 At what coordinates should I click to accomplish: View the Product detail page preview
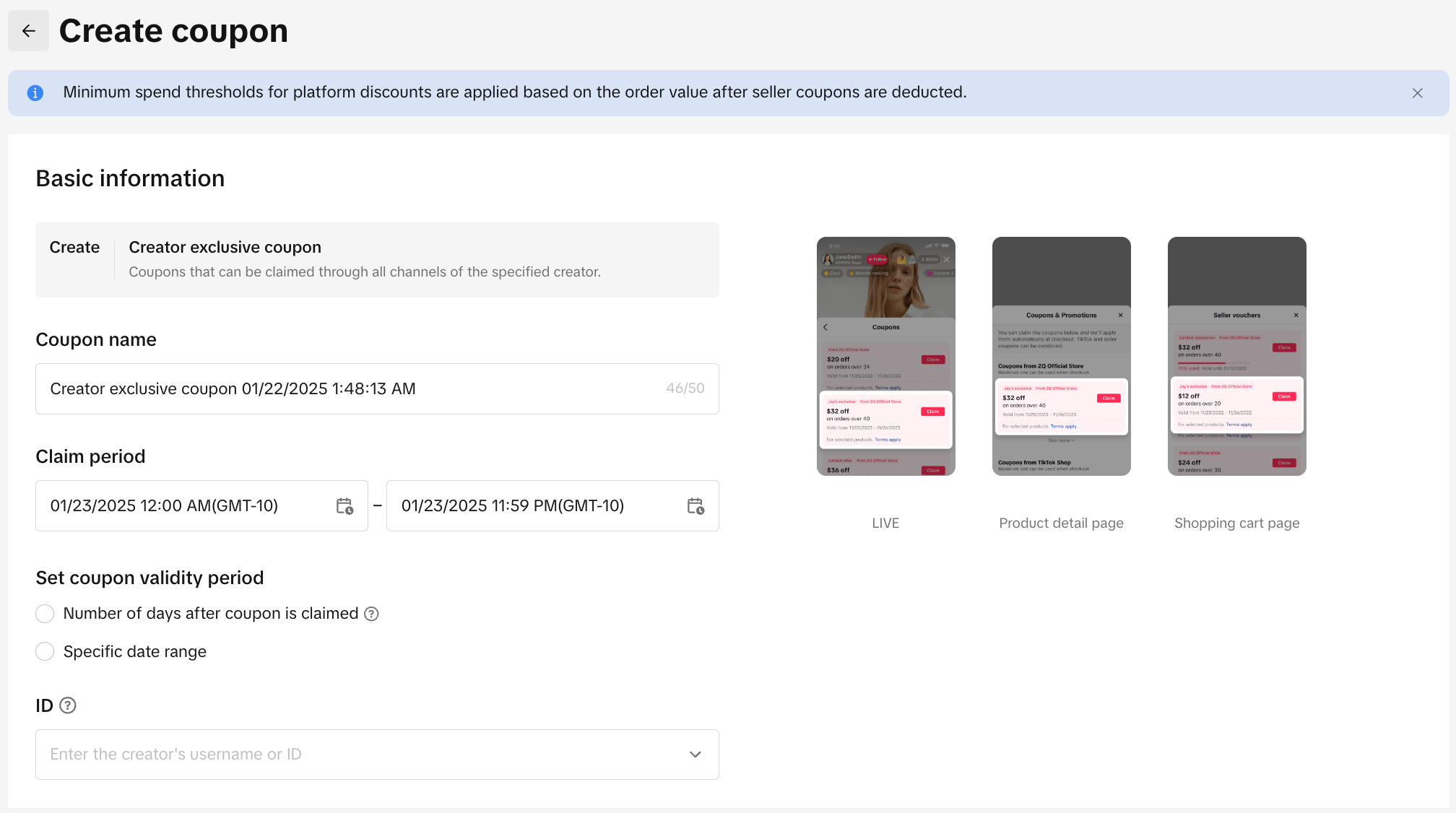(x=1061, y=356)
